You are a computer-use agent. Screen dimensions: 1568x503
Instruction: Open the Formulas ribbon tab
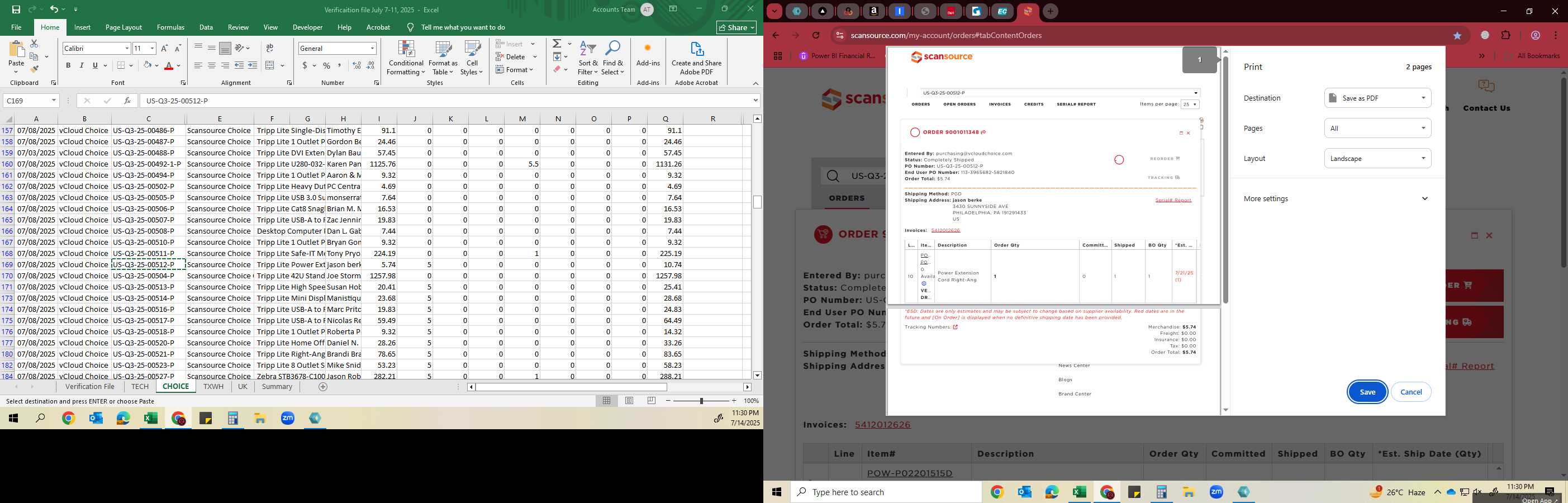(170, 27)
